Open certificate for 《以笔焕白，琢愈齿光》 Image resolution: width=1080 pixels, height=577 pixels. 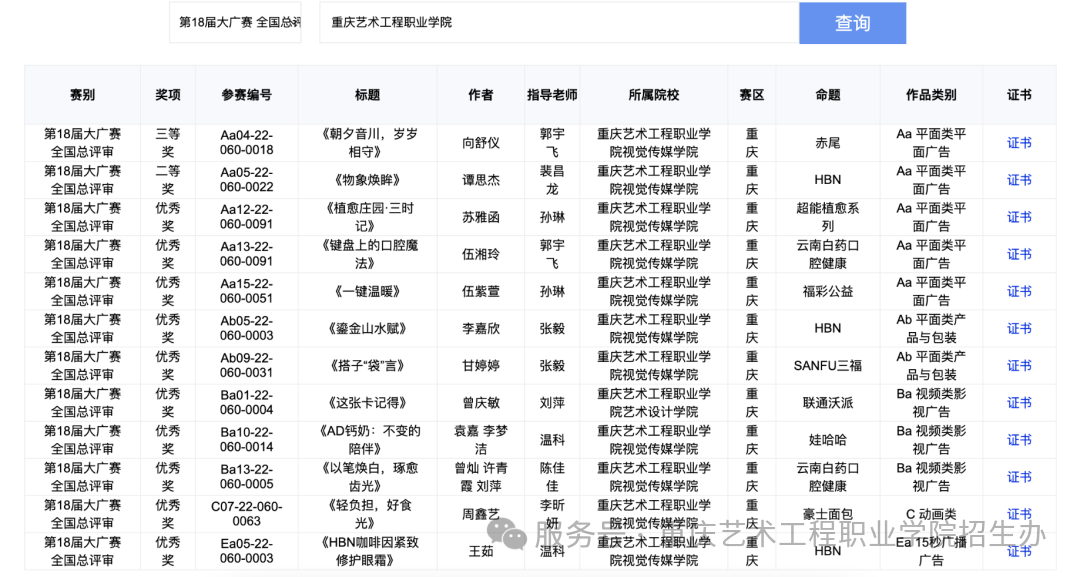1019,478
